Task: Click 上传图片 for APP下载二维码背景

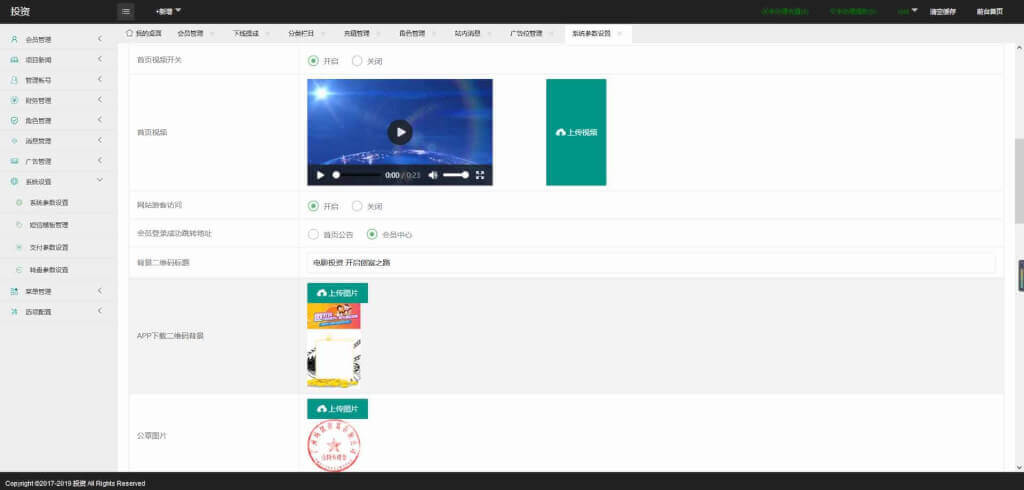Action: (x=338, y=293)
